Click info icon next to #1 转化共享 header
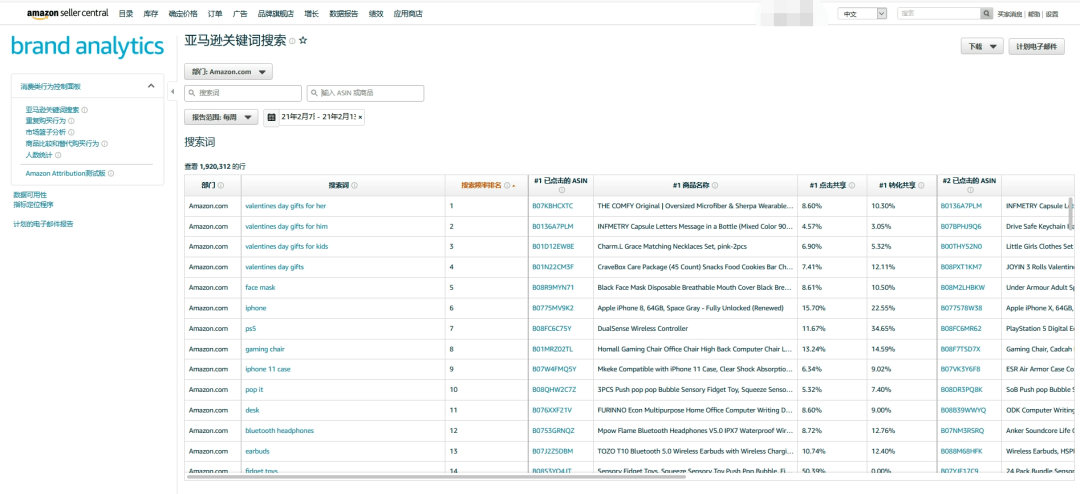The width and height of the screenshot is (1080, 494). click(x=919, y=186)
